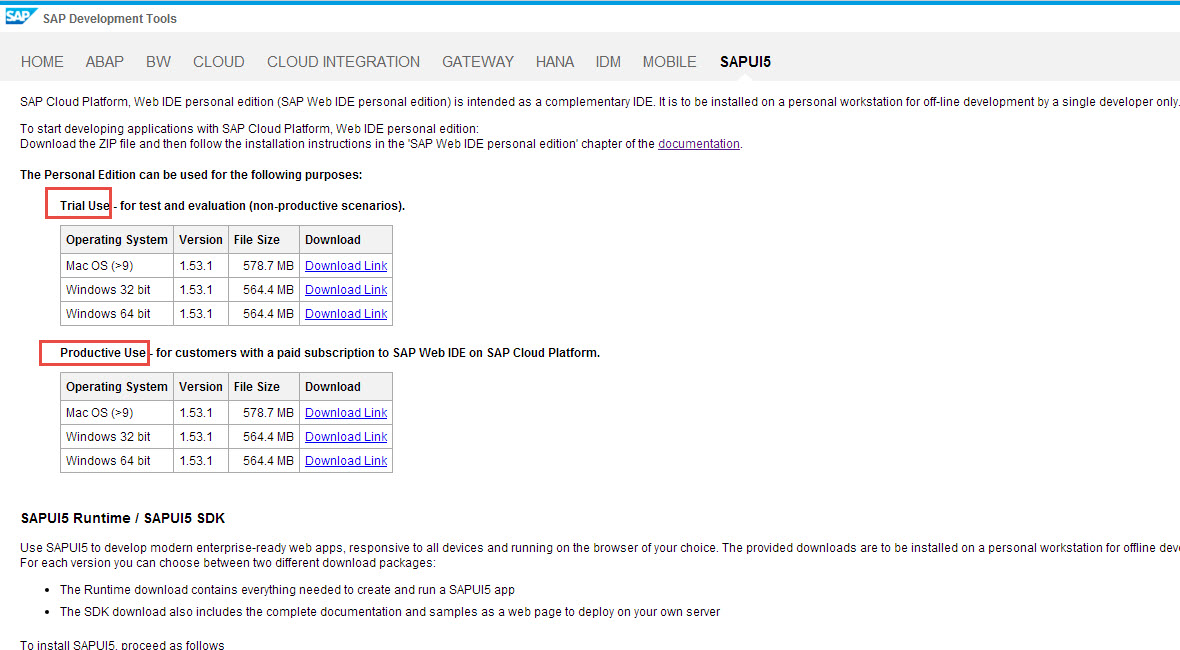Switch to the ABAP tab
Screen dimensions: 1180x650
pyautogui.click(x=105, y=62)
